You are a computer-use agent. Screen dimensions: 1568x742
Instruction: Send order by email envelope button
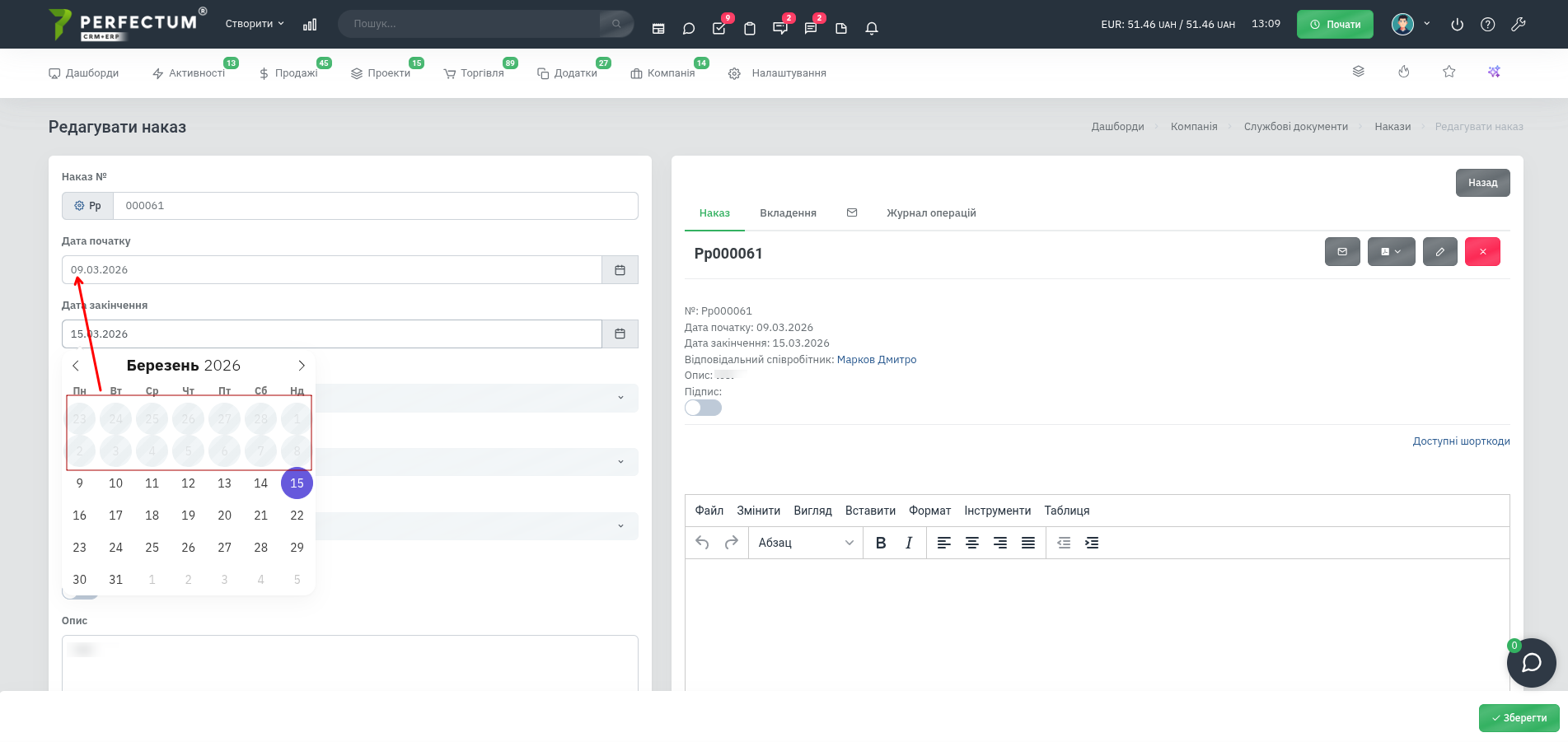[1342, 252]
